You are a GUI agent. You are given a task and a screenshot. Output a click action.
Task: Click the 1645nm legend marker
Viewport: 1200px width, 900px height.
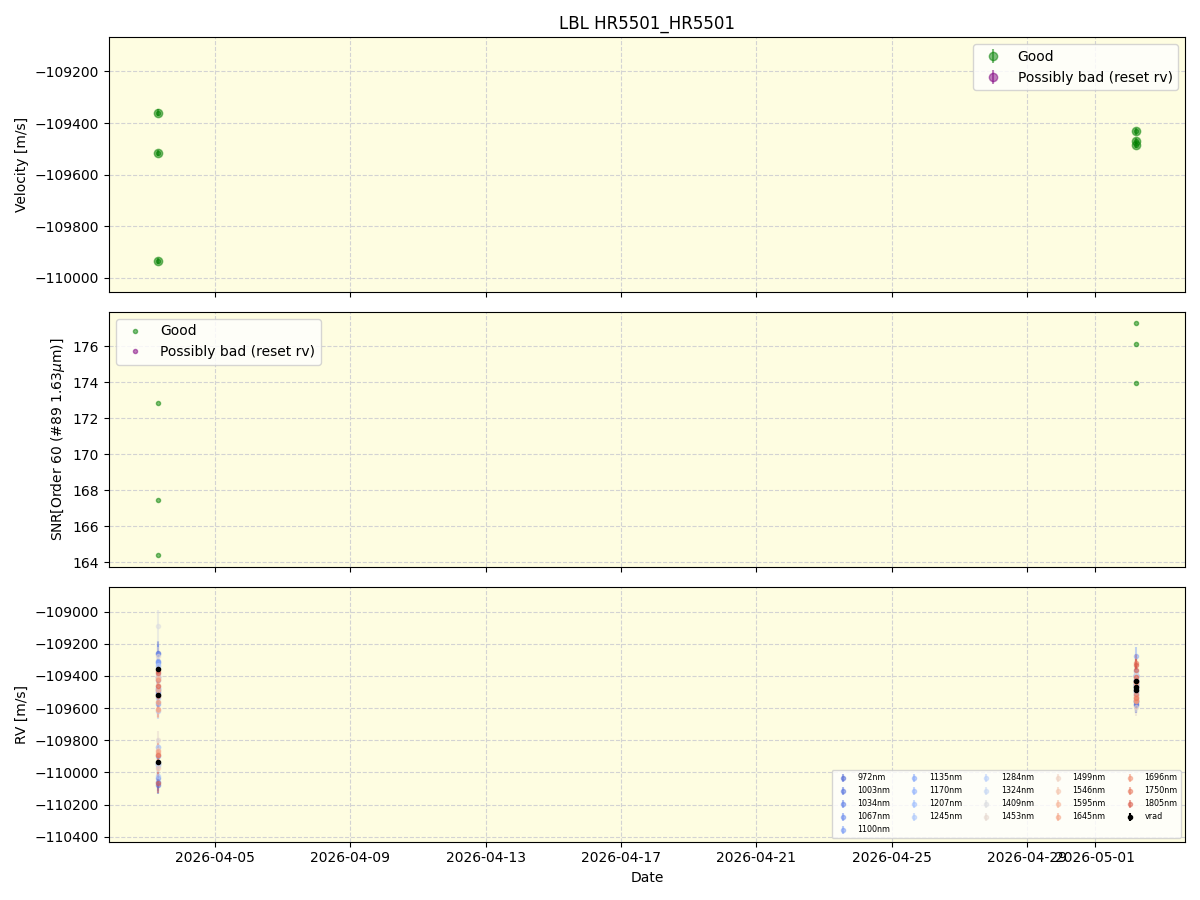[1058, 817]
